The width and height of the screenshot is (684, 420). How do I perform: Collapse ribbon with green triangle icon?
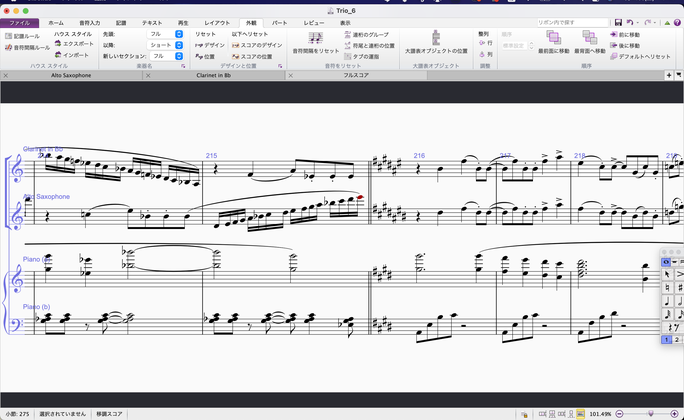(x=667, y=23)
